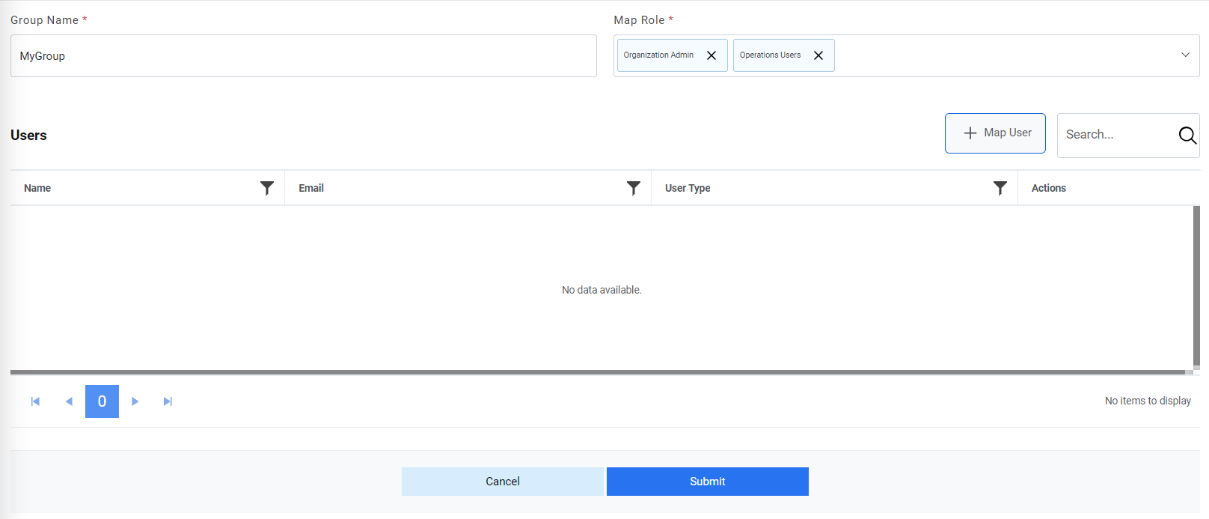Image resolution: width=1209 pixels, height=519 pixels.
Task: Select page number 0 in pager
Action: click(x=102, y=402)
